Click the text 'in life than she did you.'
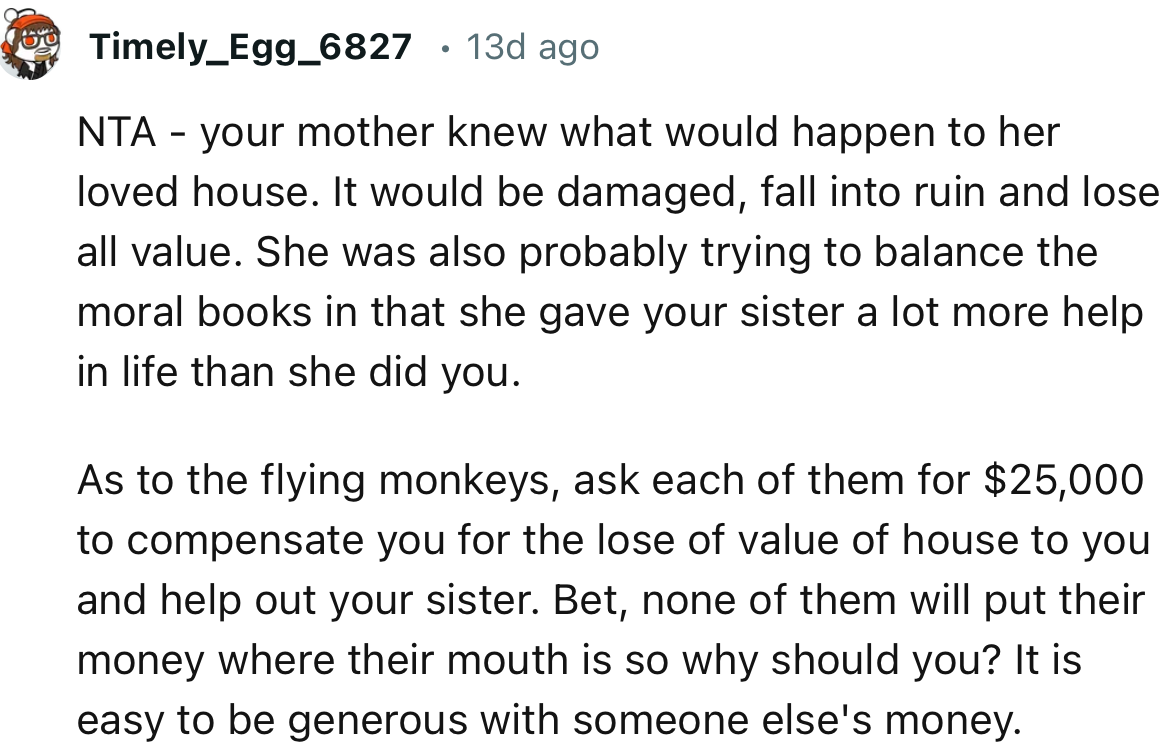The height and width of the screenshot is (750, 1169). 299,373
